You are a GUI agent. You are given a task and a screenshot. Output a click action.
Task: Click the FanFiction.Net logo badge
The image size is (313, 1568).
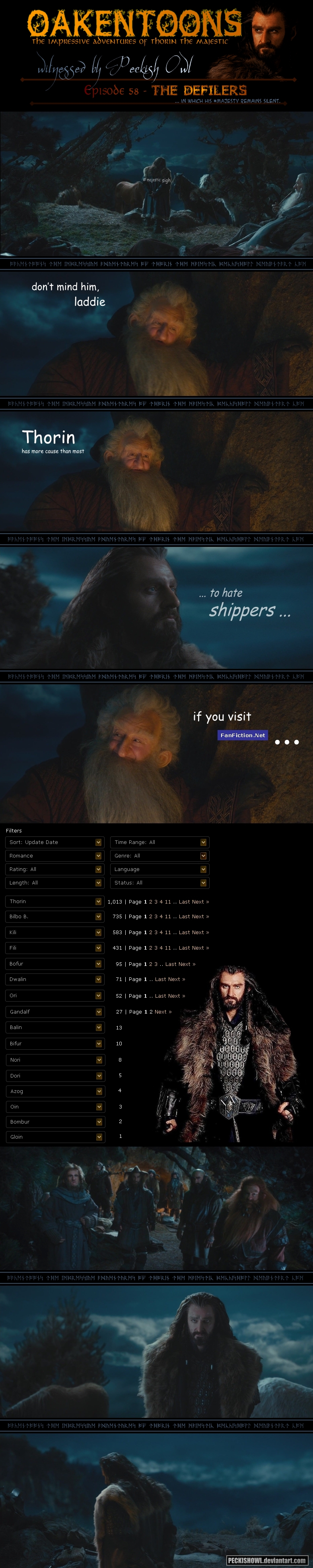[x=242, y=735]
